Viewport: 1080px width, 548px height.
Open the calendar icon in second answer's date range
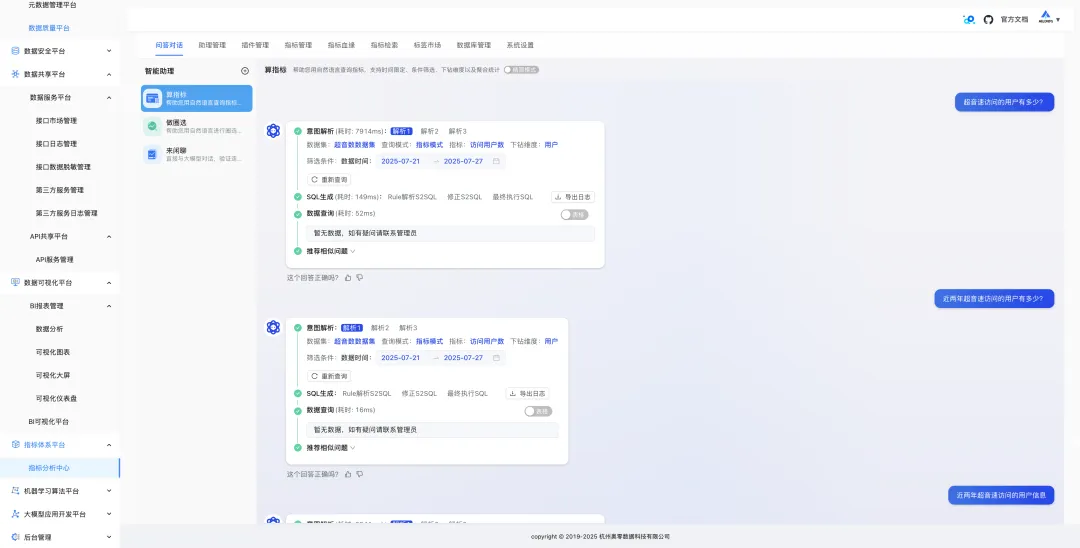496,358
